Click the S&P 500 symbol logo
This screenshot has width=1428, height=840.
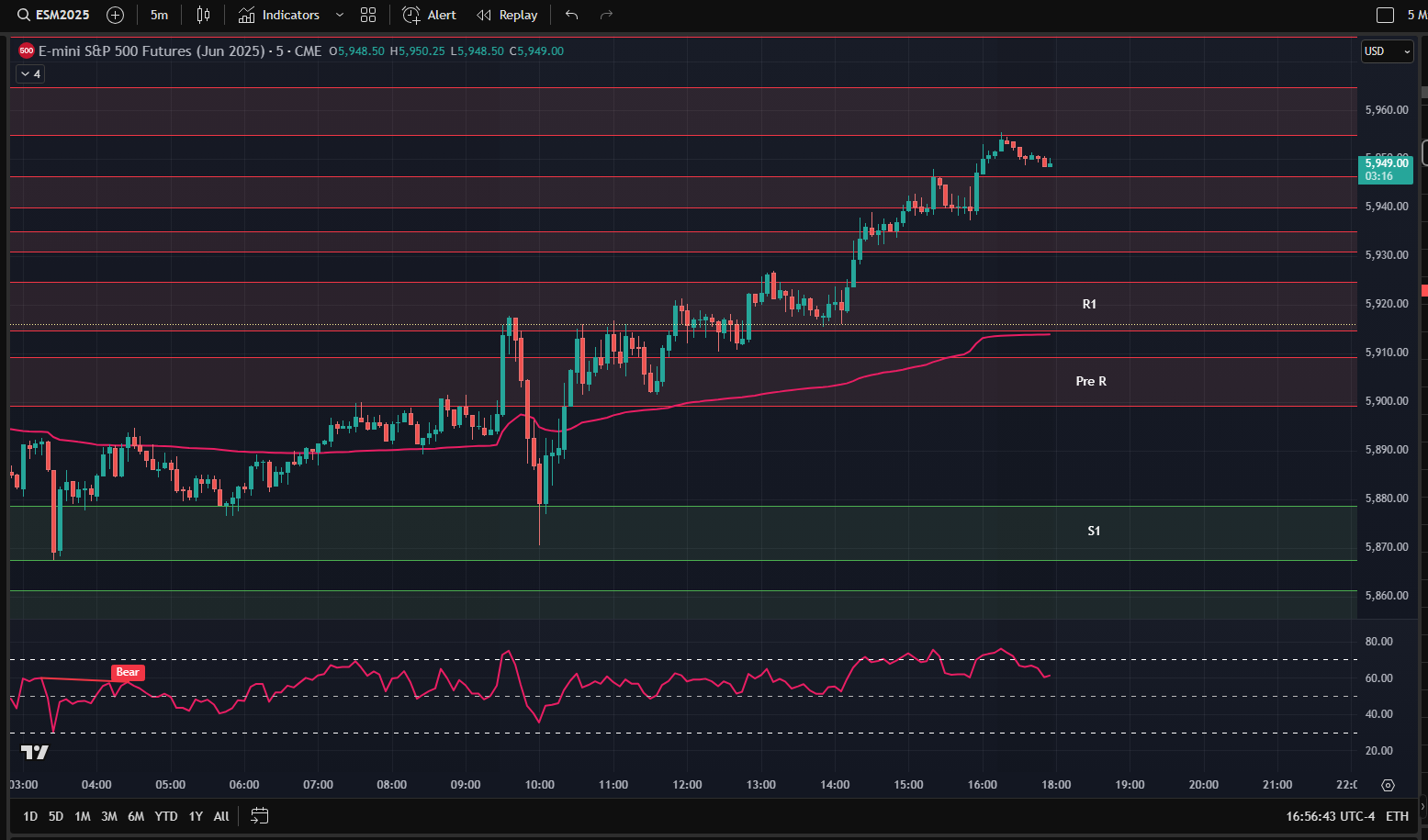[x=27, y=50]
